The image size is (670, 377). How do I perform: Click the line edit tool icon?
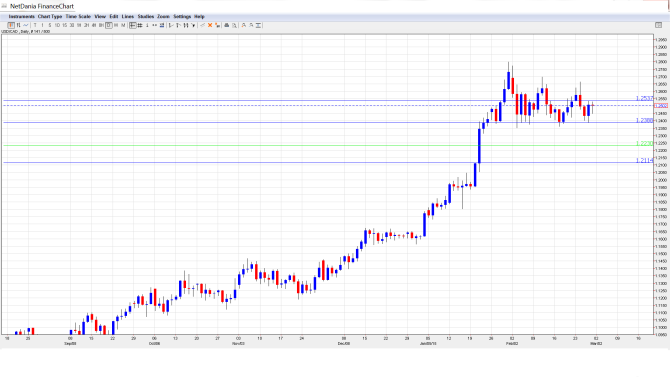coord(203,26)
